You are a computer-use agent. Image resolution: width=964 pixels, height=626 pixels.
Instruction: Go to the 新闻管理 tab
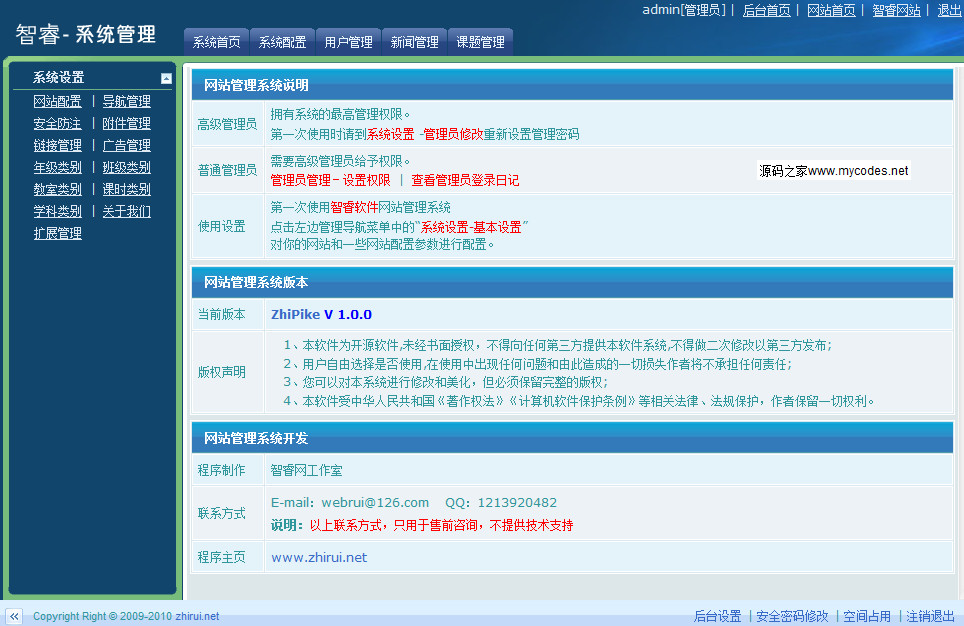[x=414, y=42]
